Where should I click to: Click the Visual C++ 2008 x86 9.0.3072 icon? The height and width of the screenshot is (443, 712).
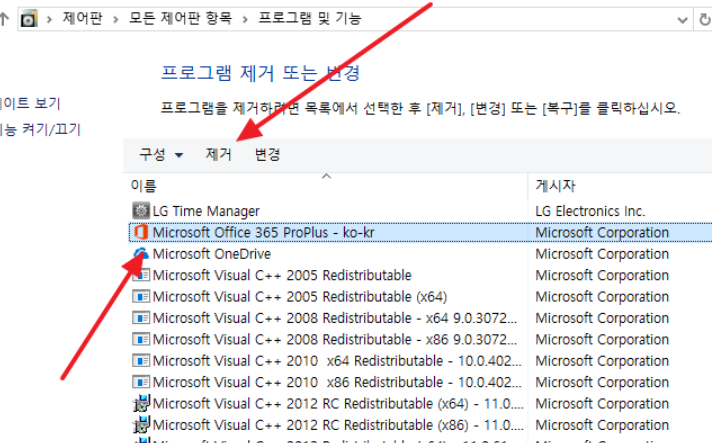[141, 340]
